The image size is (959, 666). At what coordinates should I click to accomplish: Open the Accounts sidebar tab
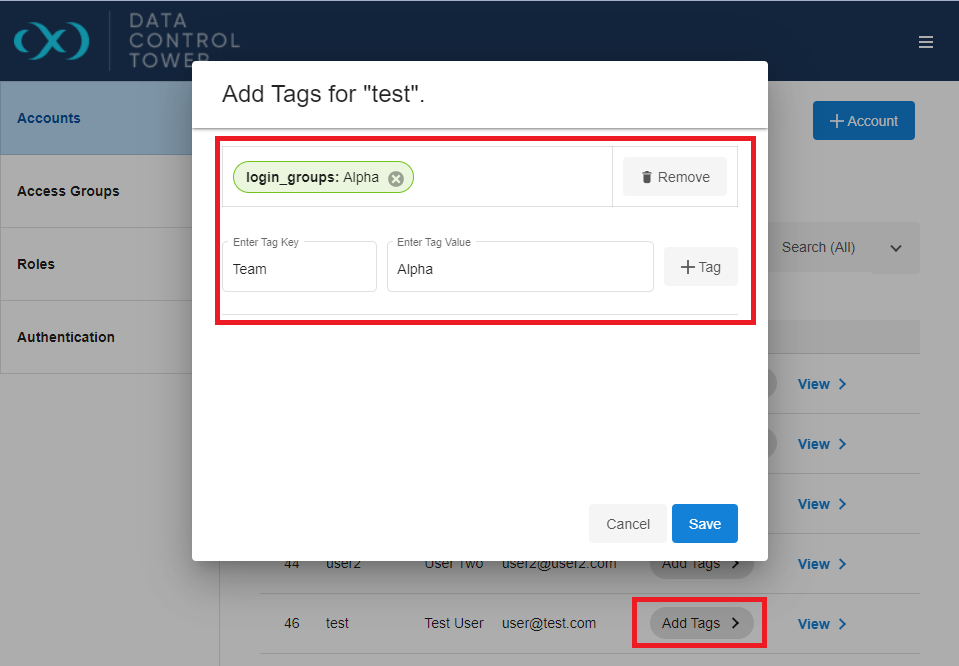coord(96,118)
